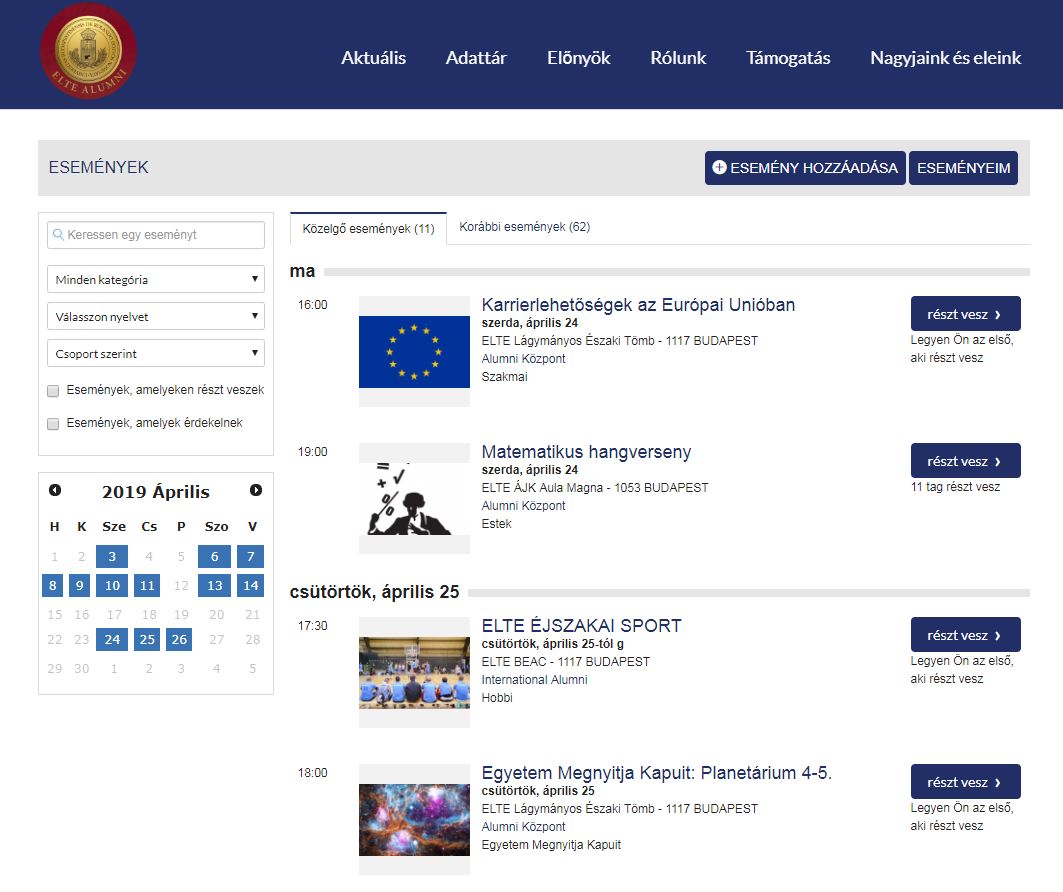
Task: Click the '2019 Április' calendar title
Action: click(156, 491)
